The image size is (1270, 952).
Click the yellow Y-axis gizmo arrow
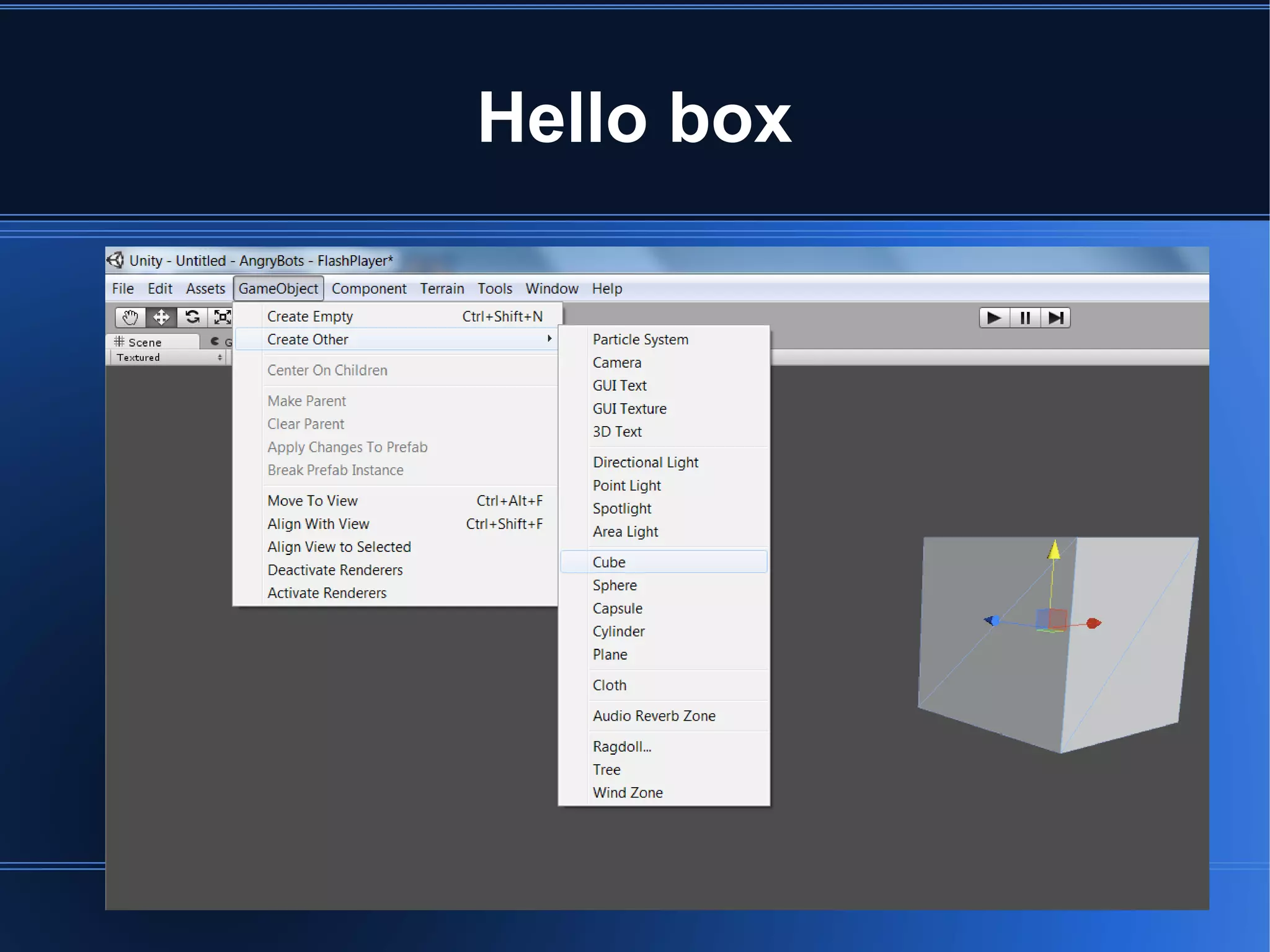[1054, 549]
